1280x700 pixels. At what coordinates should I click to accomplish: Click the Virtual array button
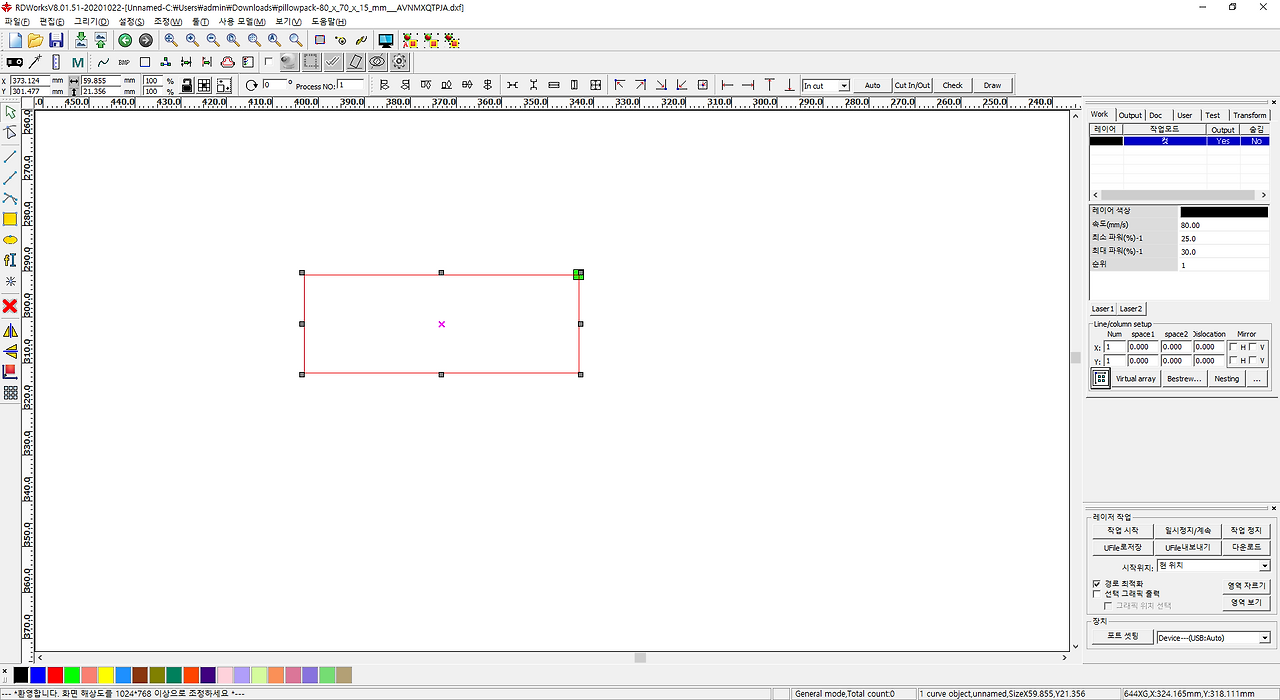click(x=1136, y=378)
